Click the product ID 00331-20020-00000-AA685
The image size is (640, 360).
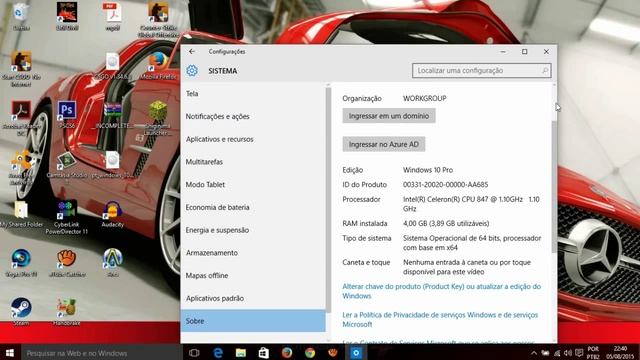coord(445,184)
